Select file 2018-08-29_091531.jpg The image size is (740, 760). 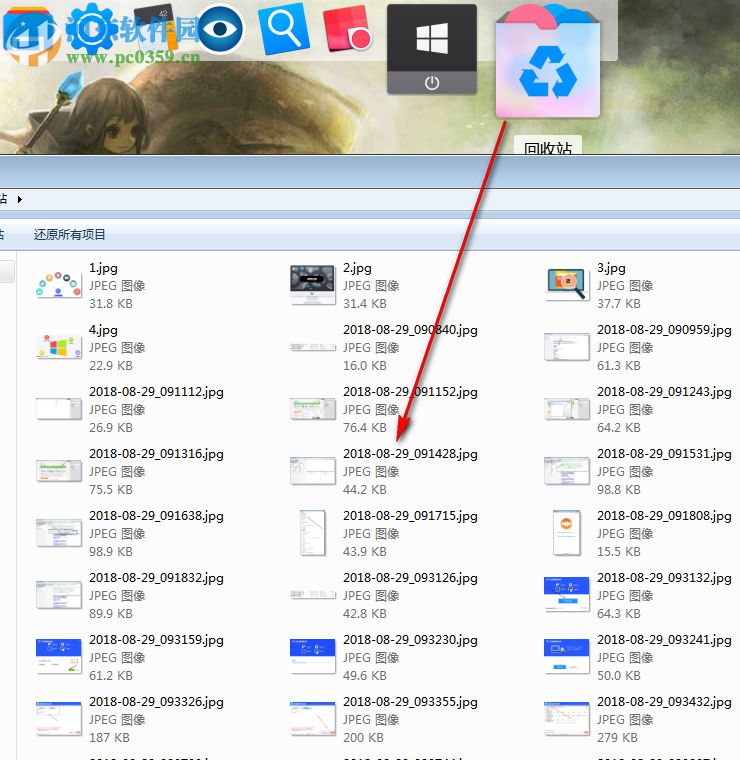[638, 471]
